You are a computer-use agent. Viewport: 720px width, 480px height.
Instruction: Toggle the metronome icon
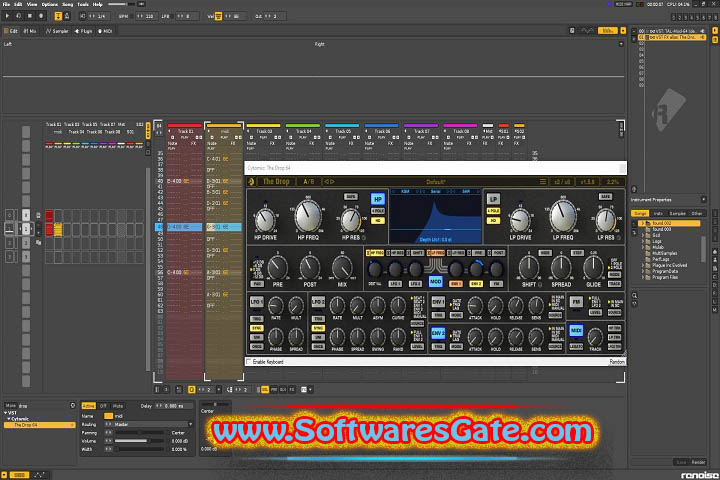pyautogui.click(x=67, y=16)
